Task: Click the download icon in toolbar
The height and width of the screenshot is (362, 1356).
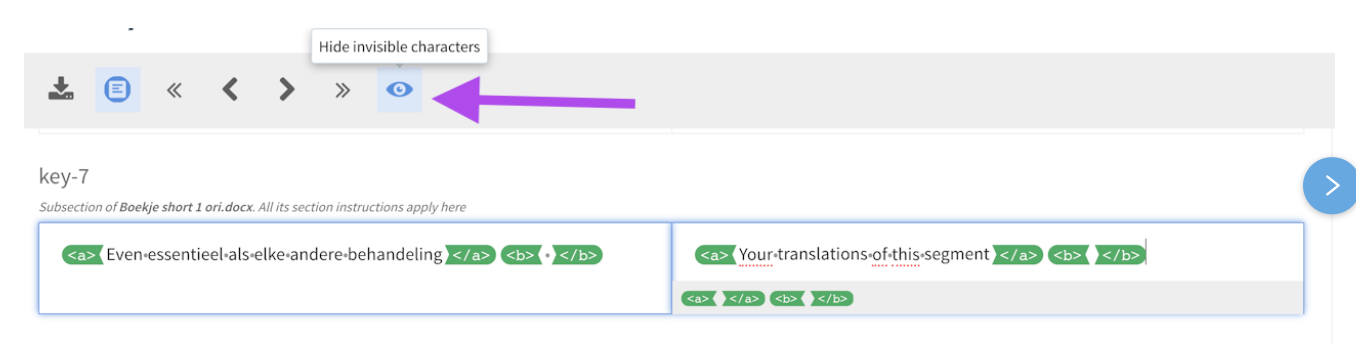Action: click(x=61, y=89)
